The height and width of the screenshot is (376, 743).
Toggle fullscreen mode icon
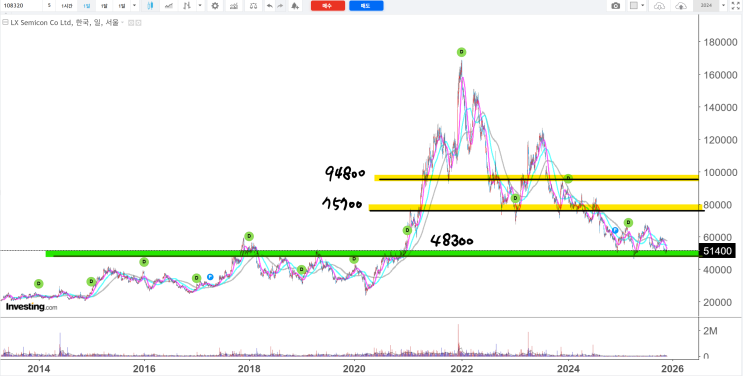(x=736, y=6)
